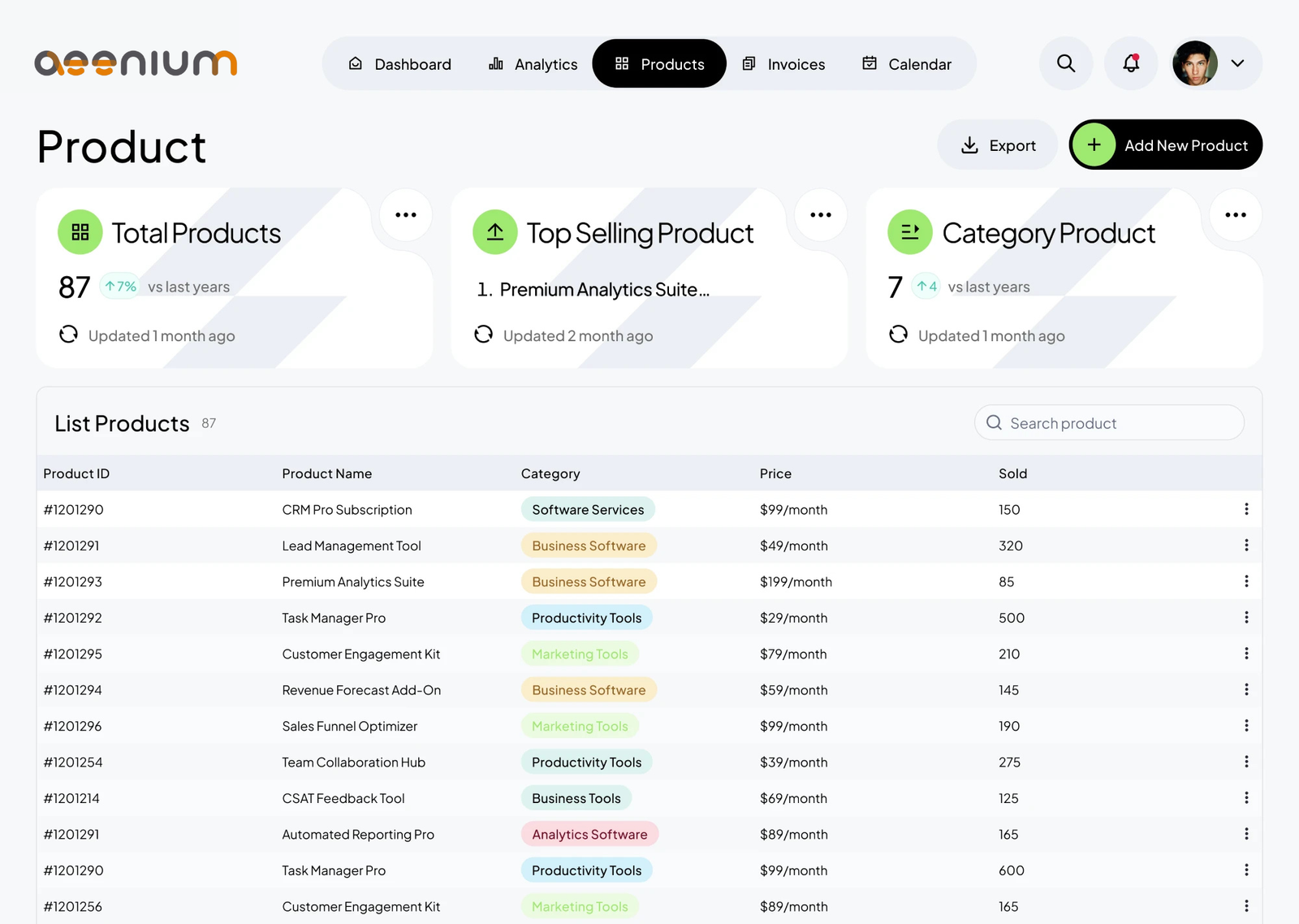Click the Category Product list icon

tap(910, 232)
